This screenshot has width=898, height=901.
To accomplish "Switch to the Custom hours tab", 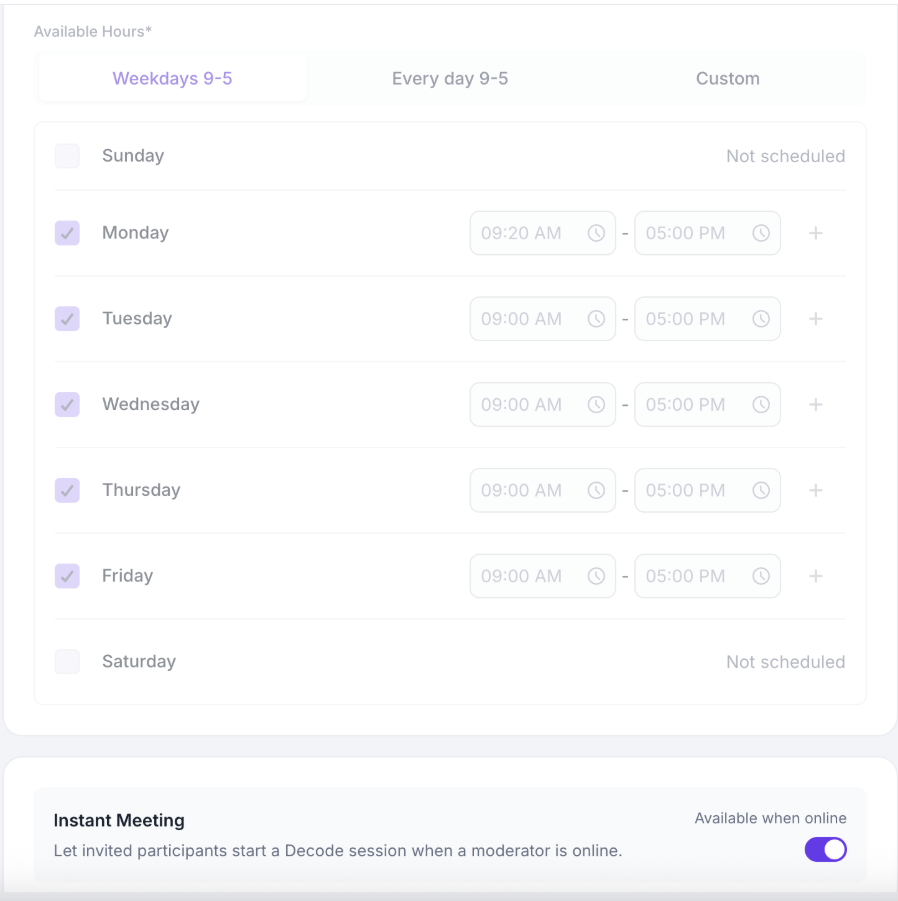I will [727, 78].
